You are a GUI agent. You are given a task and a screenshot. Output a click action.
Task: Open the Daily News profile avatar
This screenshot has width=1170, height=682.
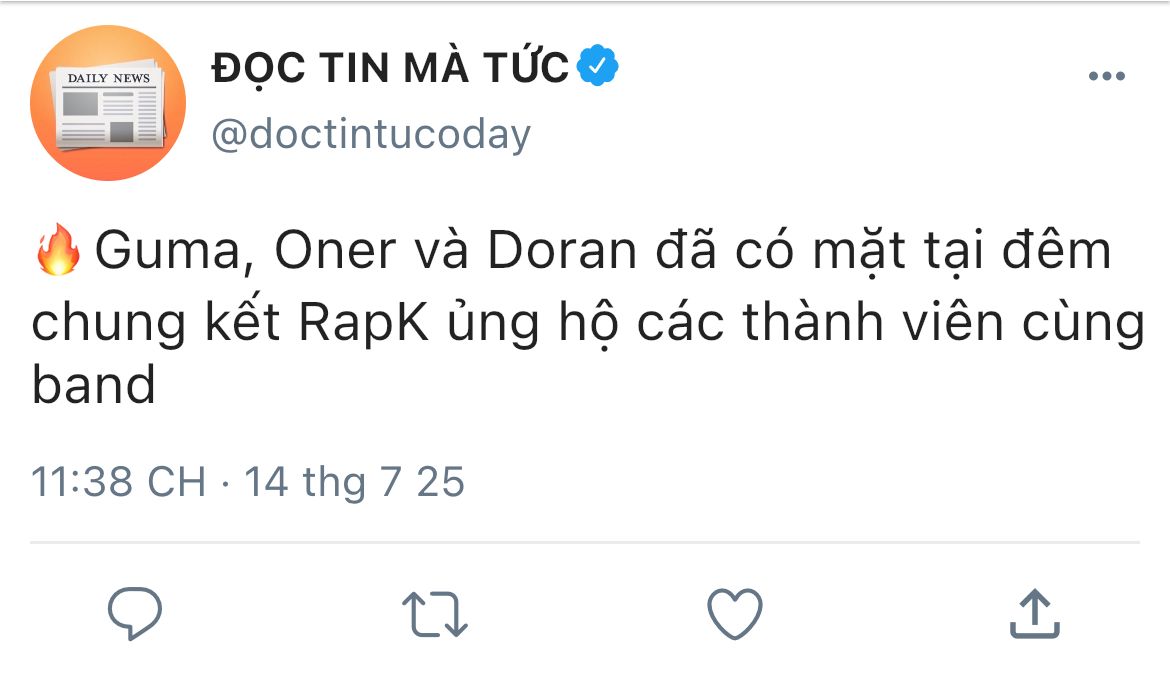point(108,103)
